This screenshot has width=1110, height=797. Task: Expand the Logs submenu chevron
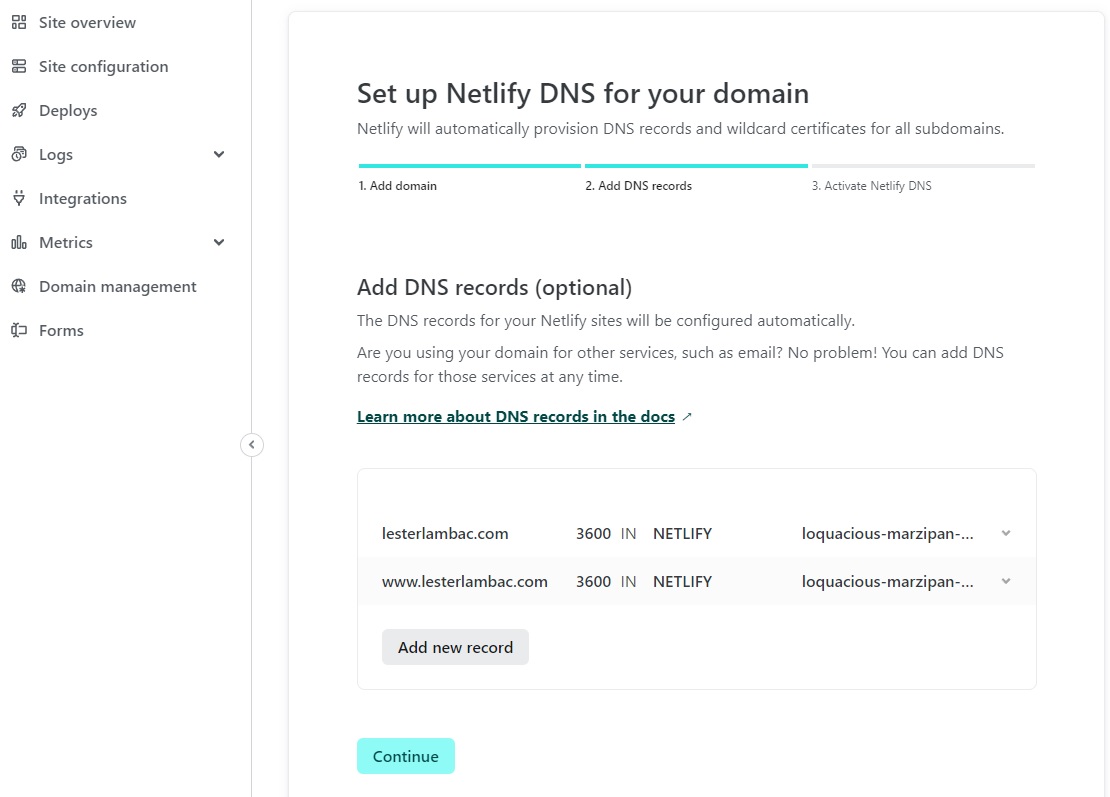point(219,154)
